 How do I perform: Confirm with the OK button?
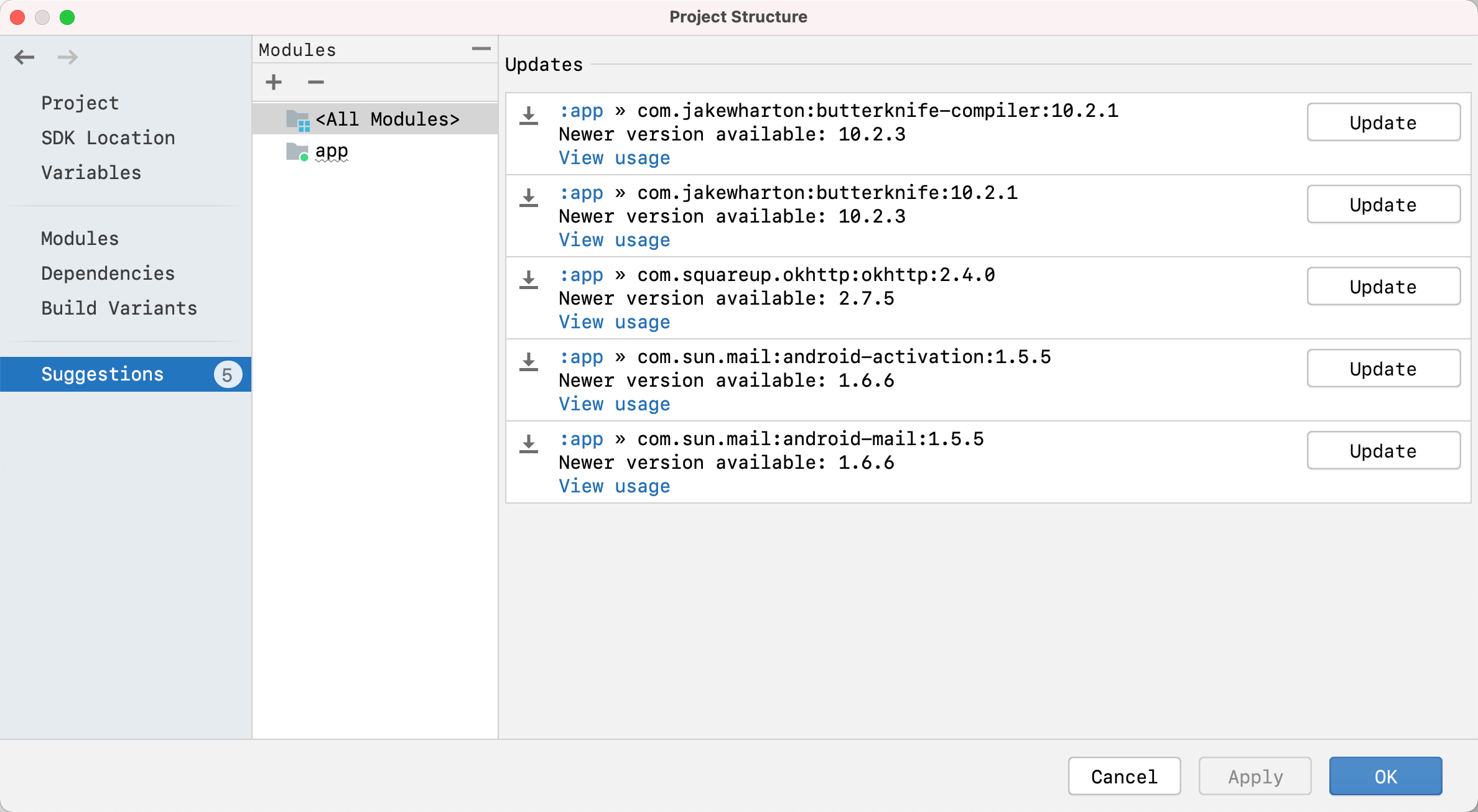1385,776
